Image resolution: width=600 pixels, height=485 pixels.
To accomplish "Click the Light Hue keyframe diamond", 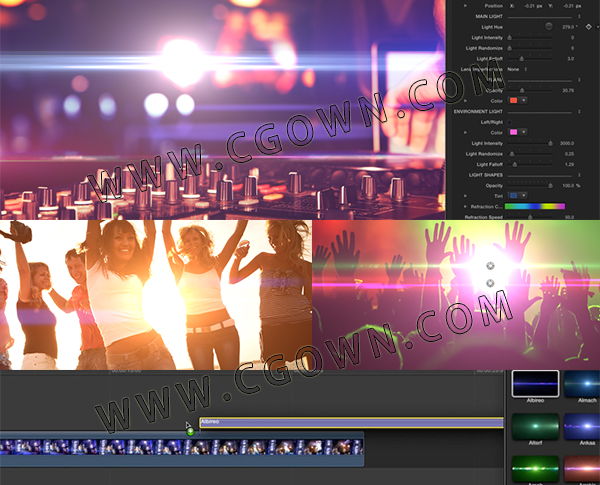I will click(x=588, y=27).
